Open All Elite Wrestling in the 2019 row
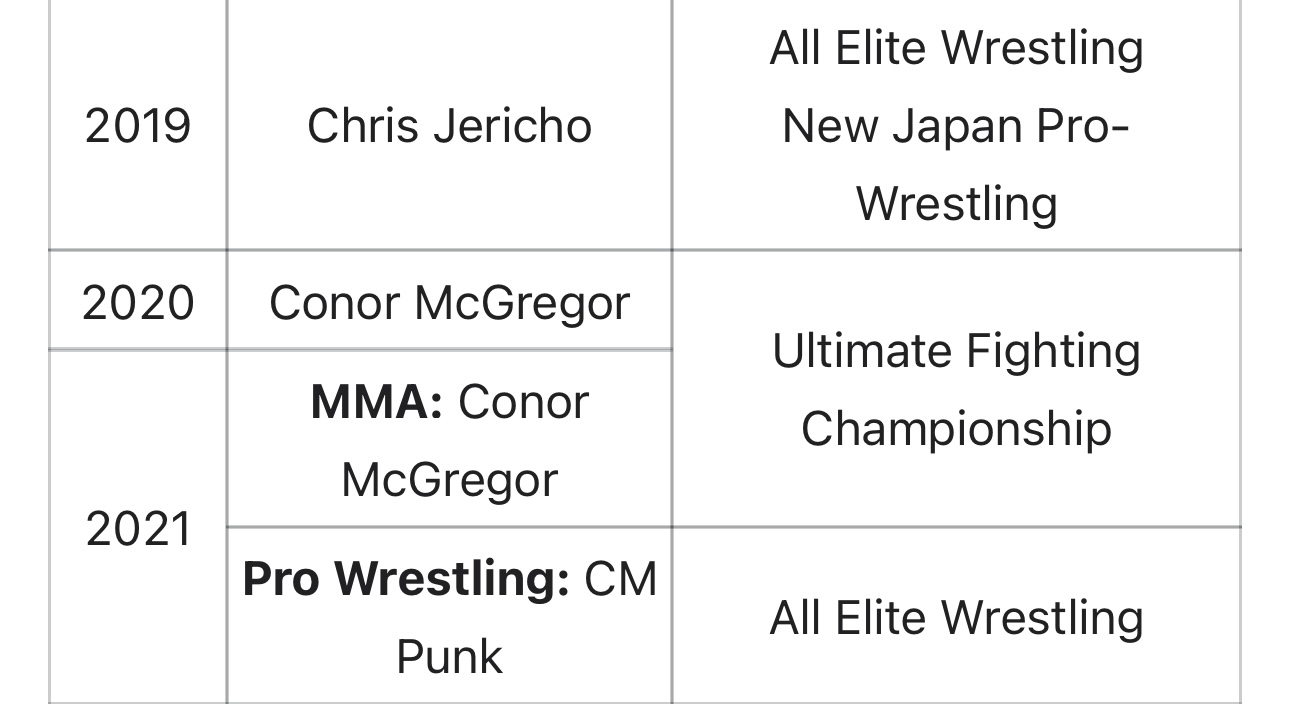 (956, 48)
